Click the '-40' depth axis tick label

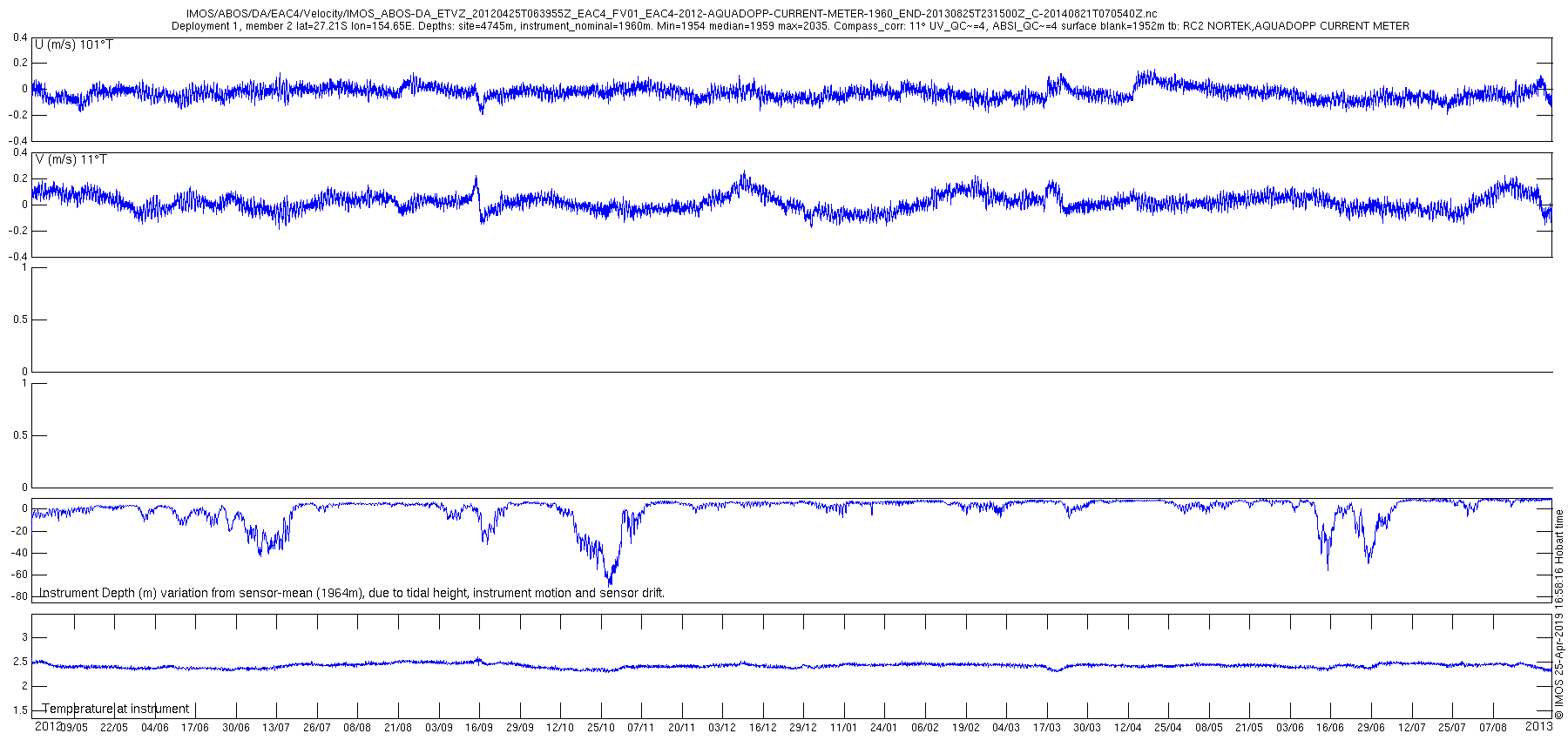click(x=20, y=553)
